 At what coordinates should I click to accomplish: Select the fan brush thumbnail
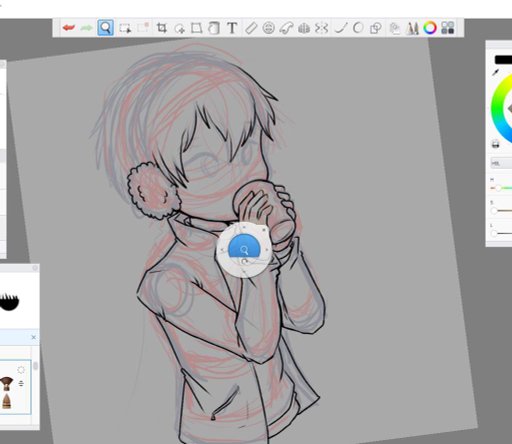pyautogui.click(x=6, y=383)
